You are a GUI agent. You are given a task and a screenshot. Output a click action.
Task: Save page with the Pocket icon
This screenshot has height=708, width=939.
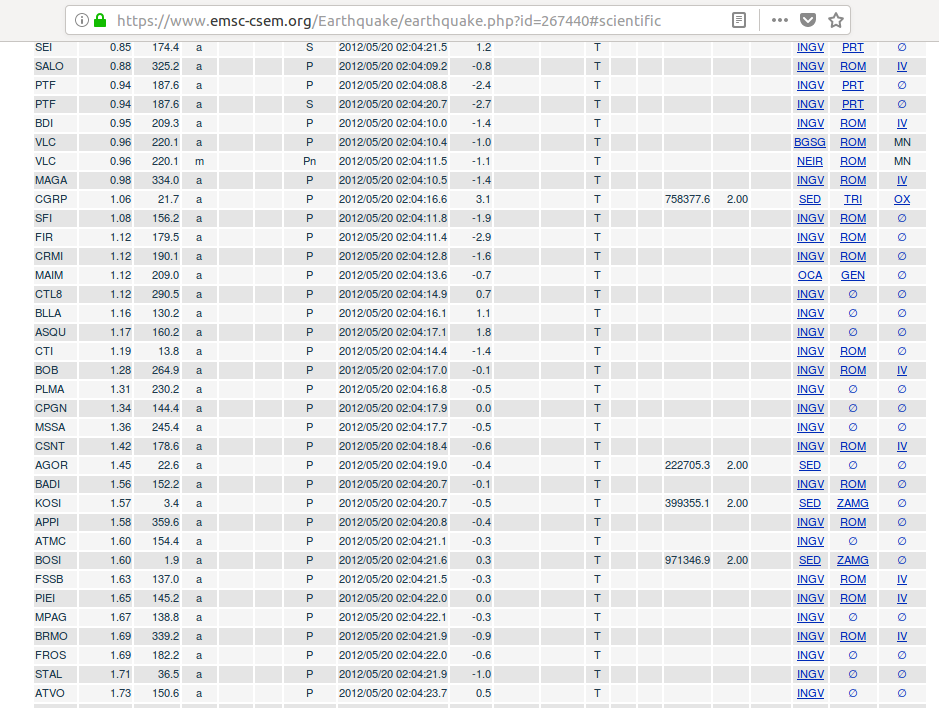(808, 20)
